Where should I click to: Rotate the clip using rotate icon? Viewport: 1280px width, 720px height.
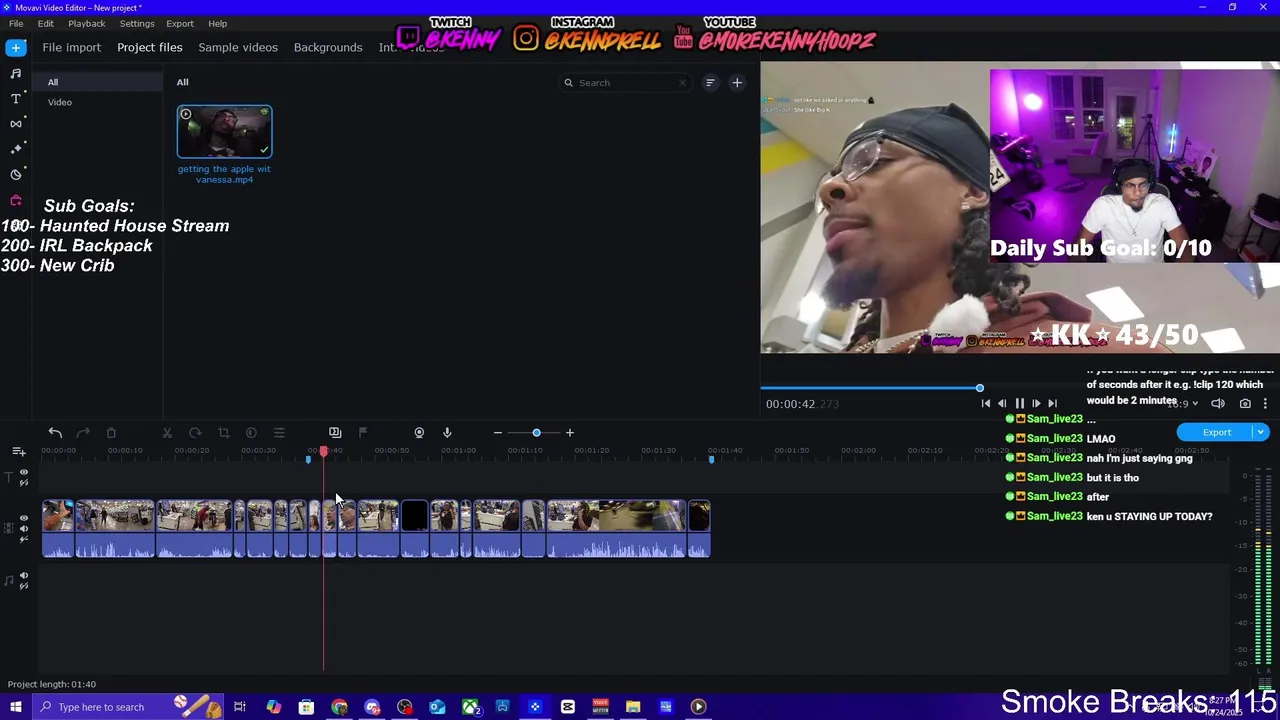pos(195,433)
